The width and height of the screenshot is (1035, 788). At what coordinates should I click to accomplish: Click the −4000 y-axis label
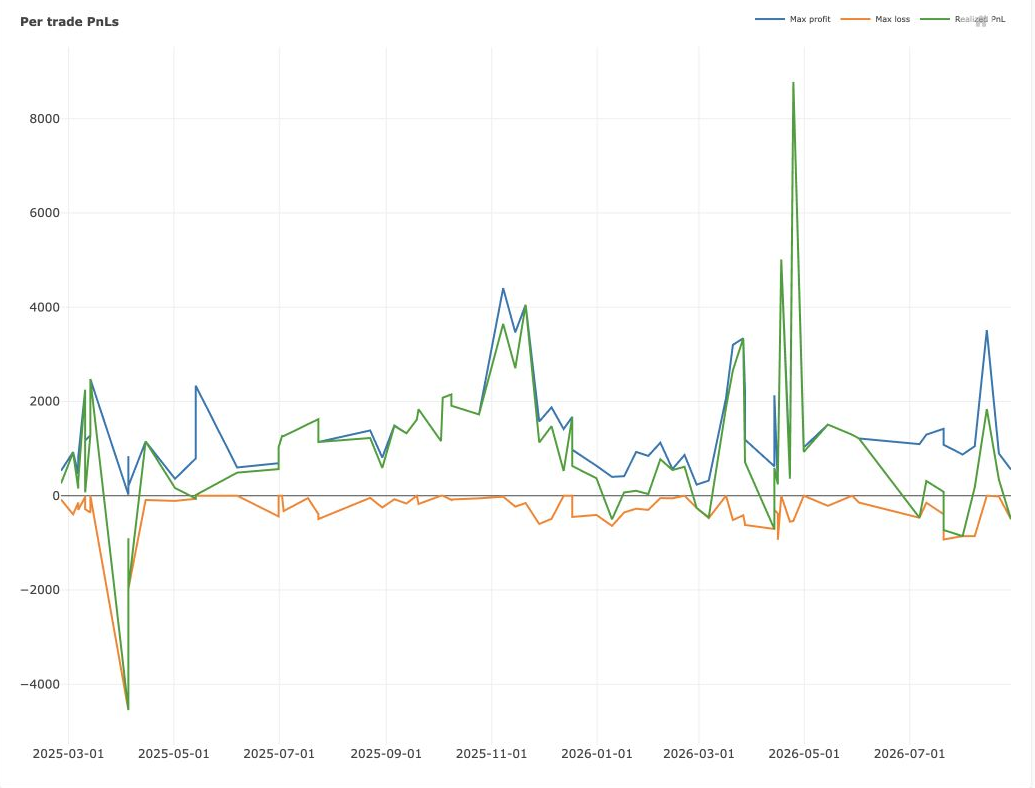pos(40,684)
